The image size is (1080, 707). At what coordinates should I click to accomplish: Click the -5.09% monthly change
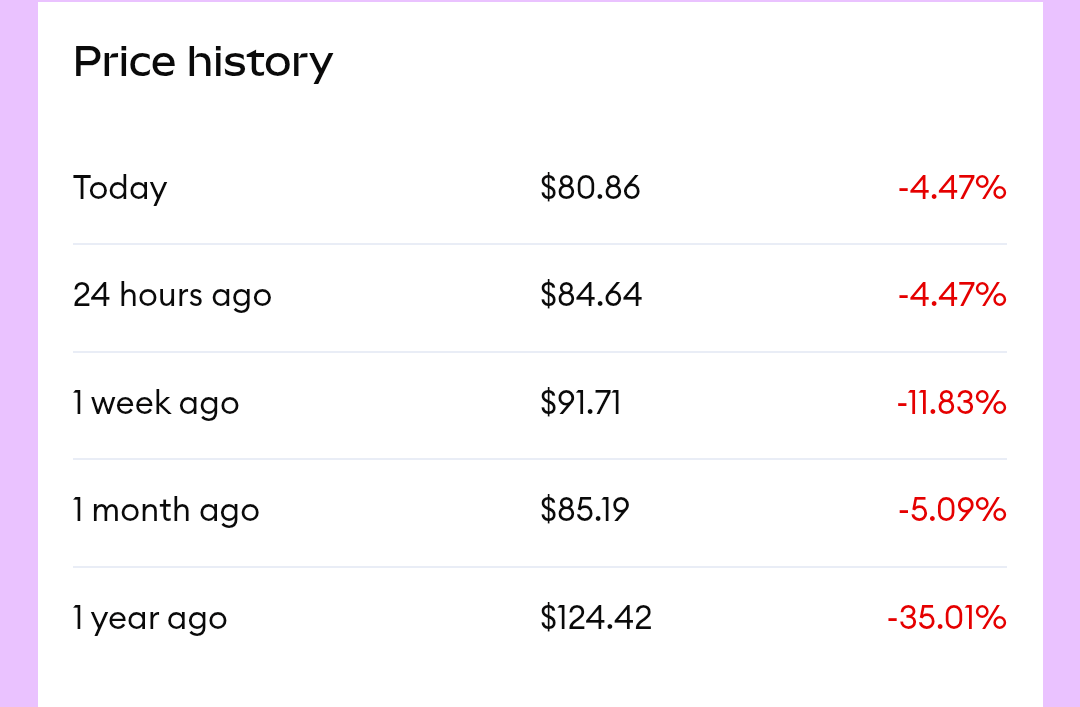pos(951,510)
